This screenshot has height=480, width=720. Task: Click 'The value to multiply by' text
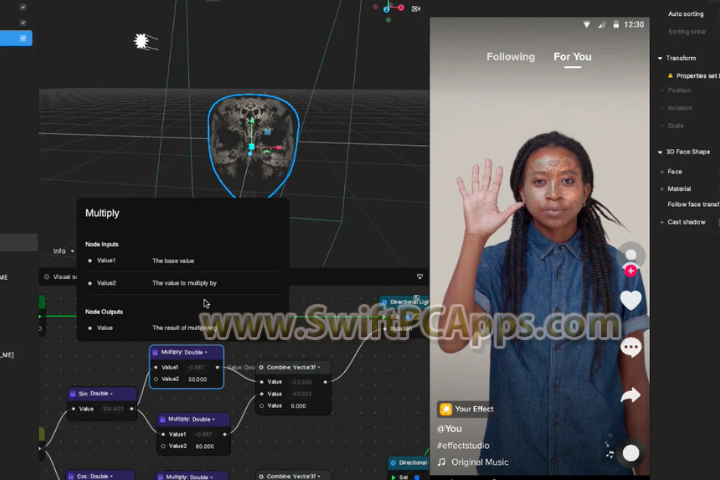(x=184, y=283)
